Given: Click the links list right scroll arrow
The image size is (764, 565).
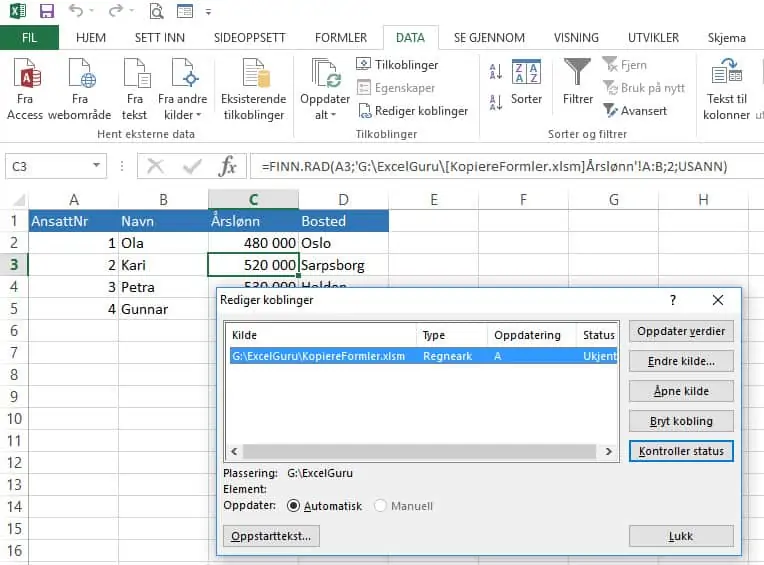Looking at the screenshot, I should tap(609, 452).
